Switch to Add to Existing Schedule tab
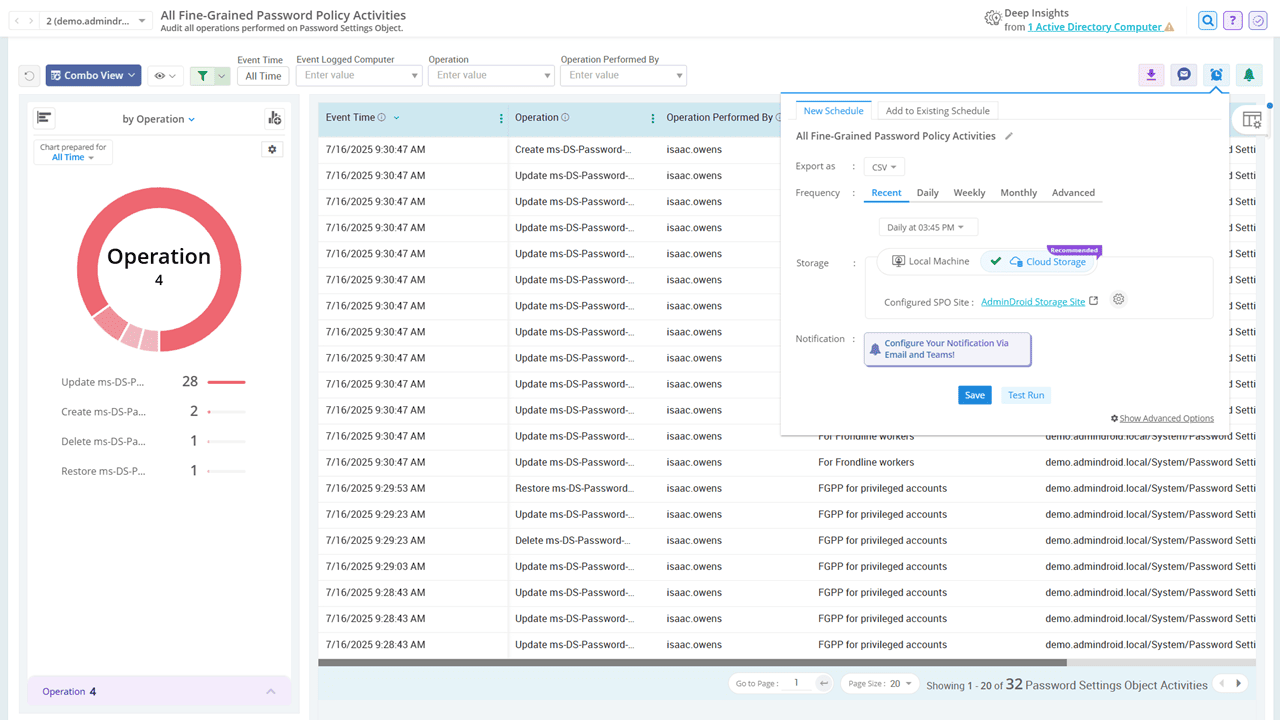Screen dimensions: 1280x720 (x=937, y=111)
